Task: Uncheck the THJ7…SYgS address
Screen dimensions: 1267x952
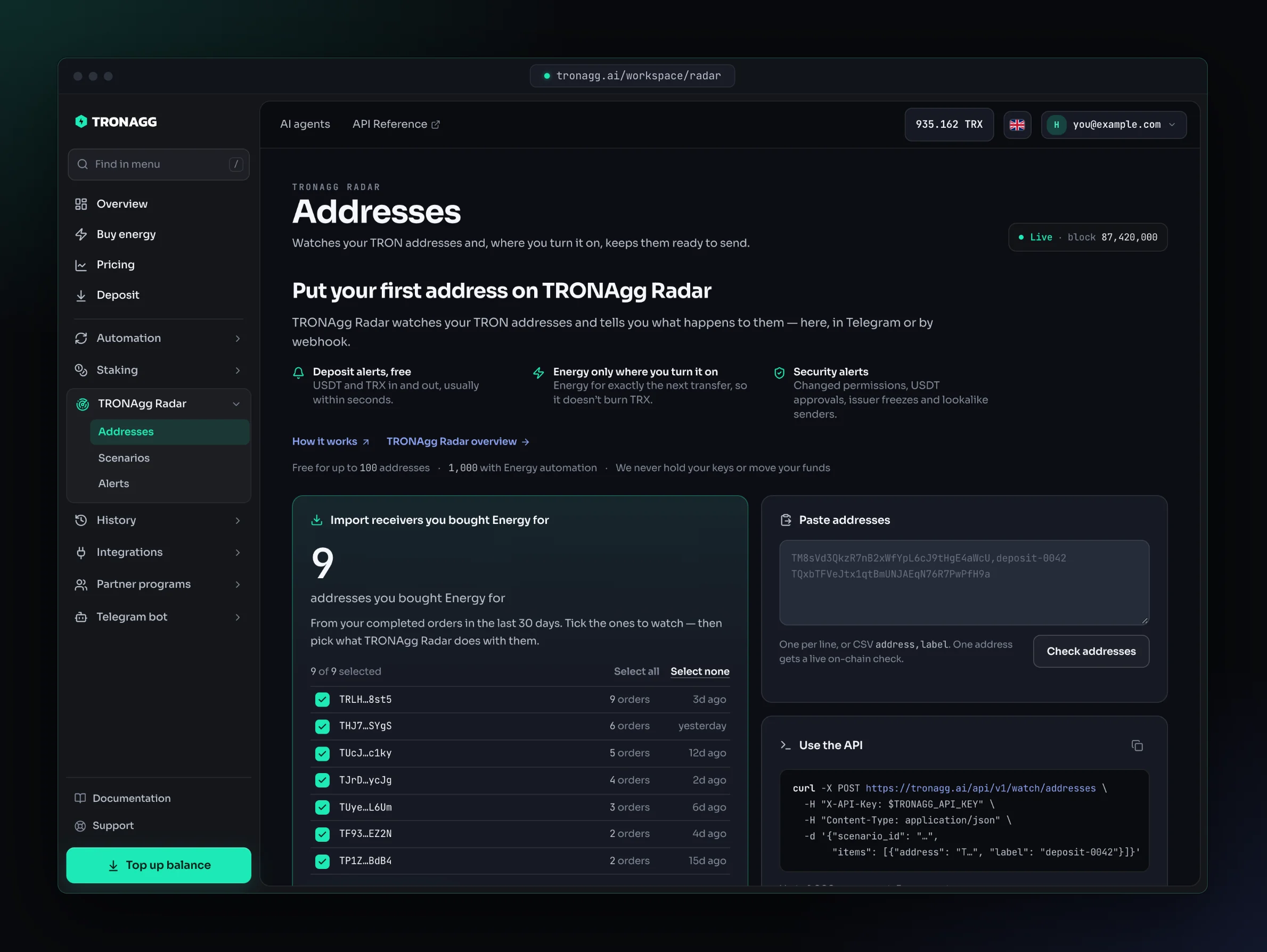Action: click(323, 726)
